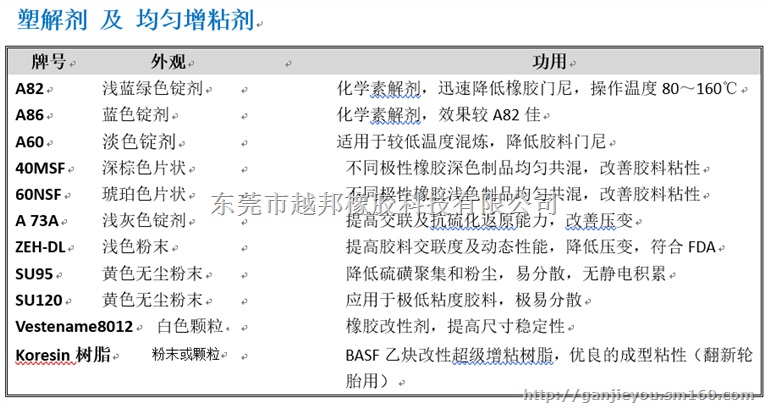770x408 pixels.
Task: Click the A60 grade cell
Action: click(29, 142)
